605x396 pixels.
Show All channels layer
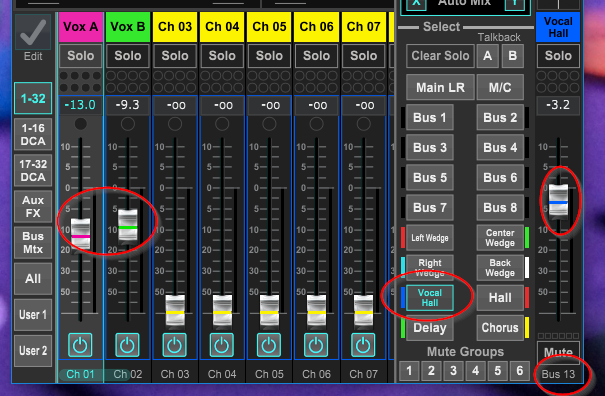coord(33,279)
